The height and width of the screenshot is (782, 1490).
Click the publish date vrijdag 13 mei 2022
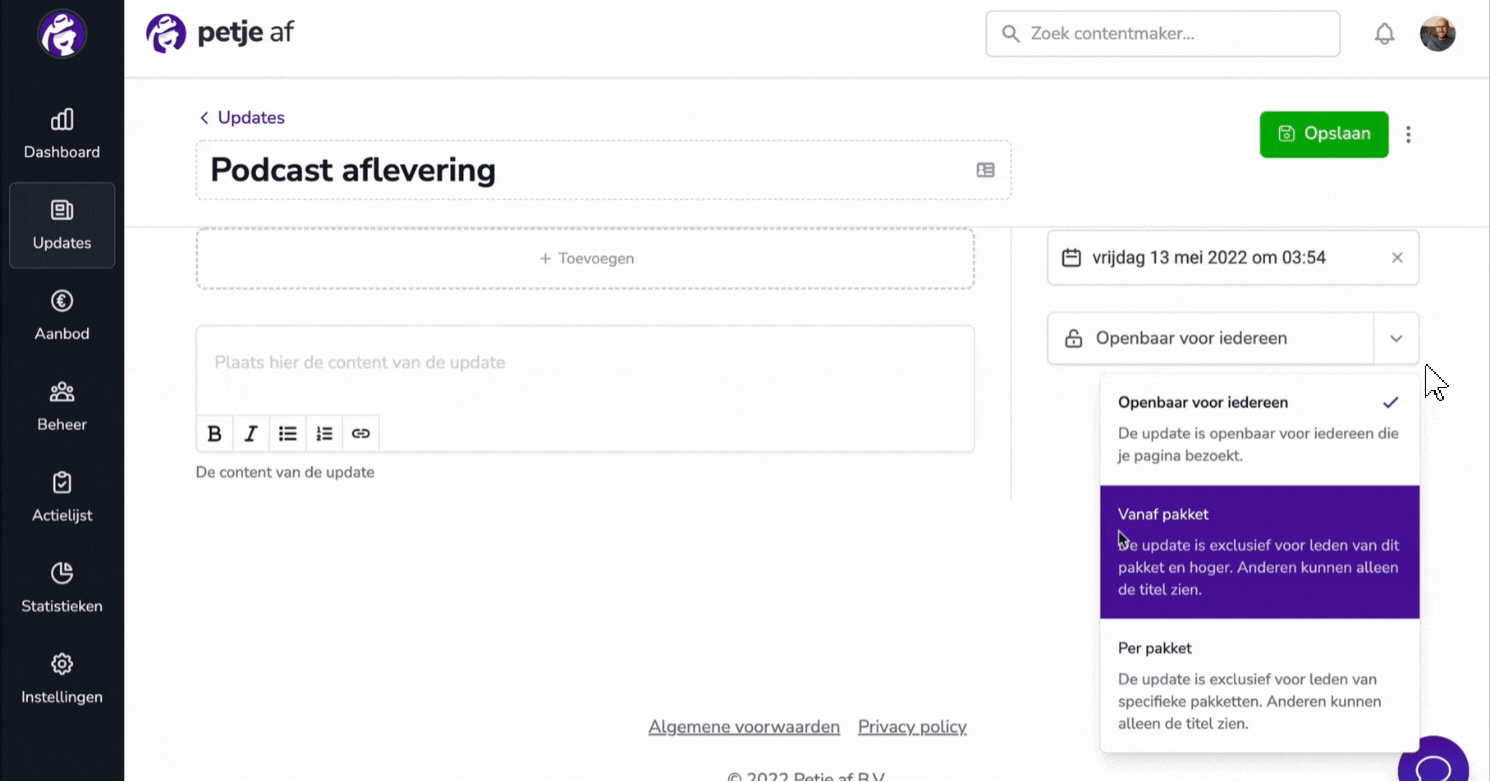point(1209,258)
